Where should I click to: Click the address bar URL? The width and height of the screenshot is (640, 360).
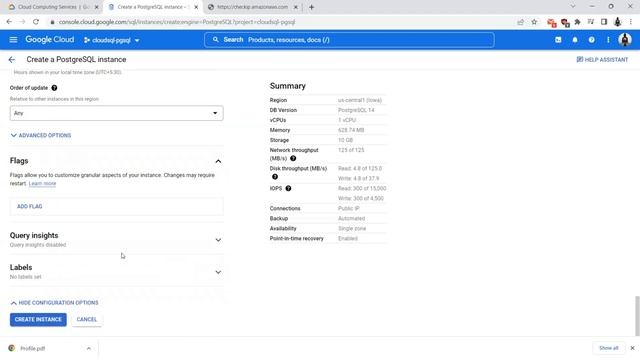click(x=177, y=22)
